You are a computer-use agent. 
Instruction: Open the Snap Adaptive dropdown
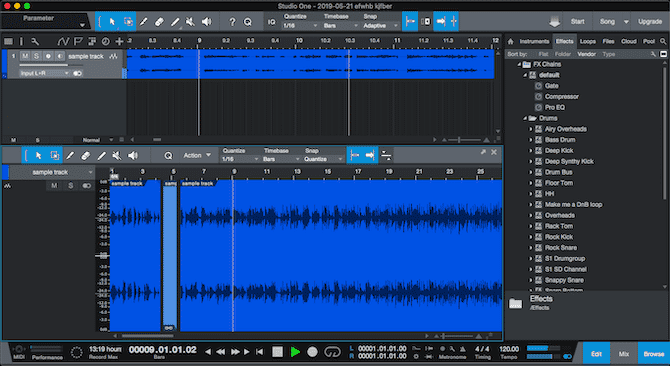click(380, 26)
